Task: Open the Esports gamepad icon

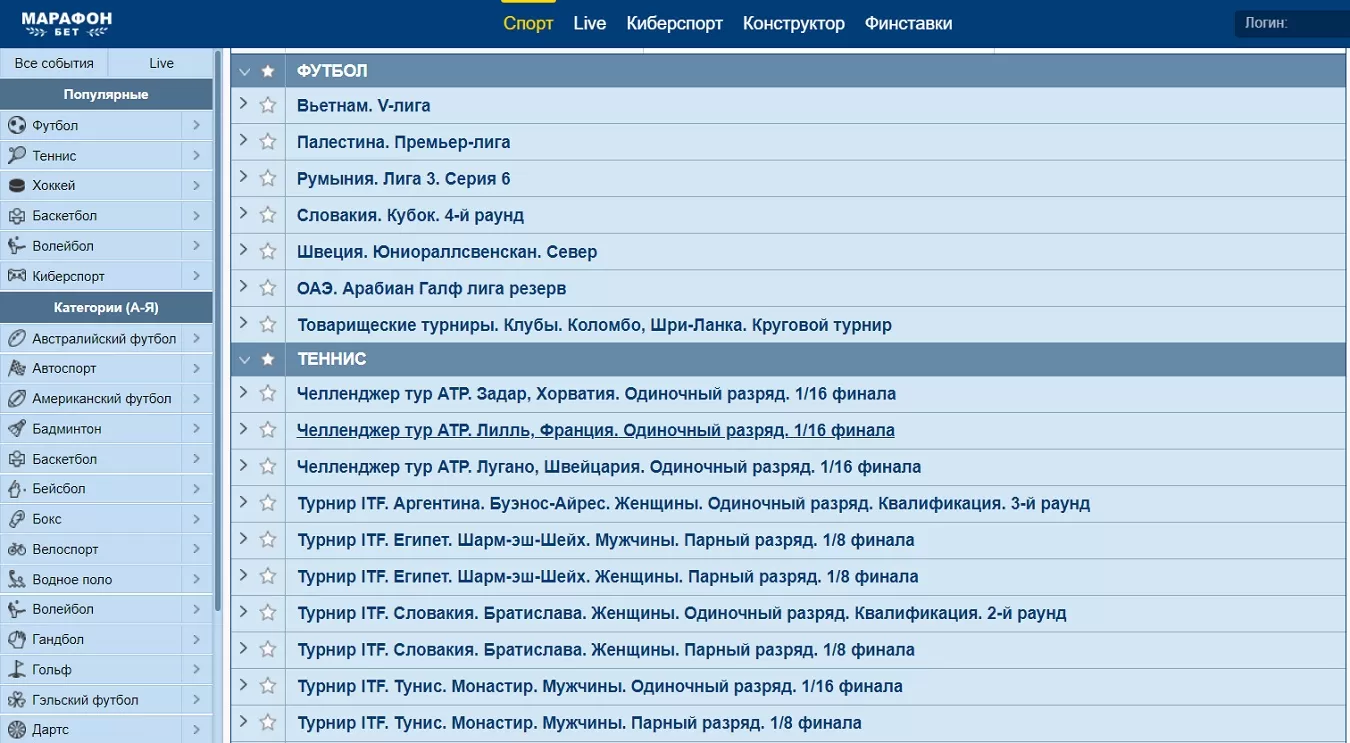Action: pyautogui.click(x=16, y=276)
